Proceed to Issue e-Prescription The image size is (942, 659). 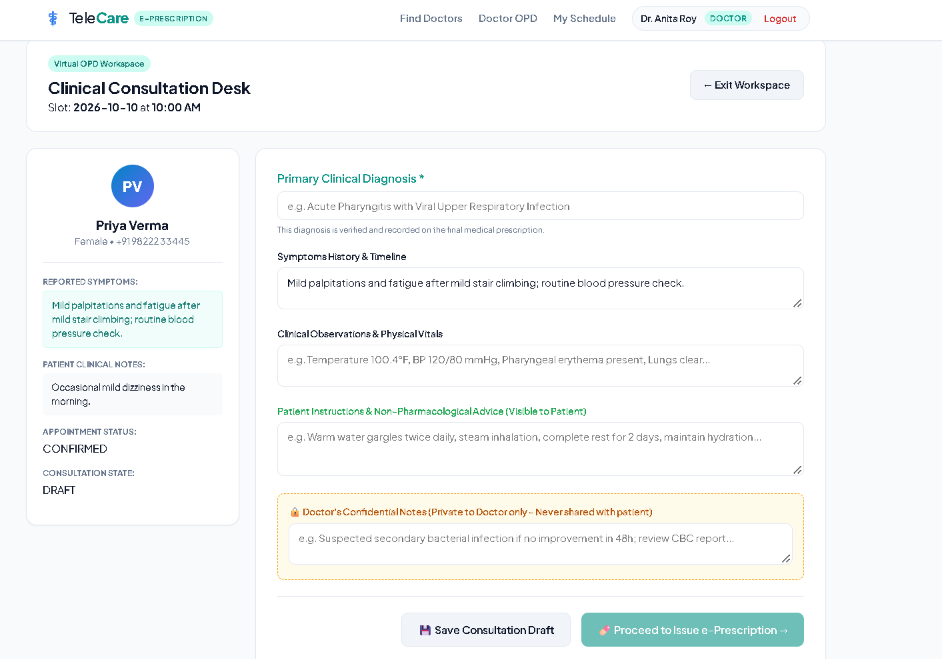pos(692,630)
